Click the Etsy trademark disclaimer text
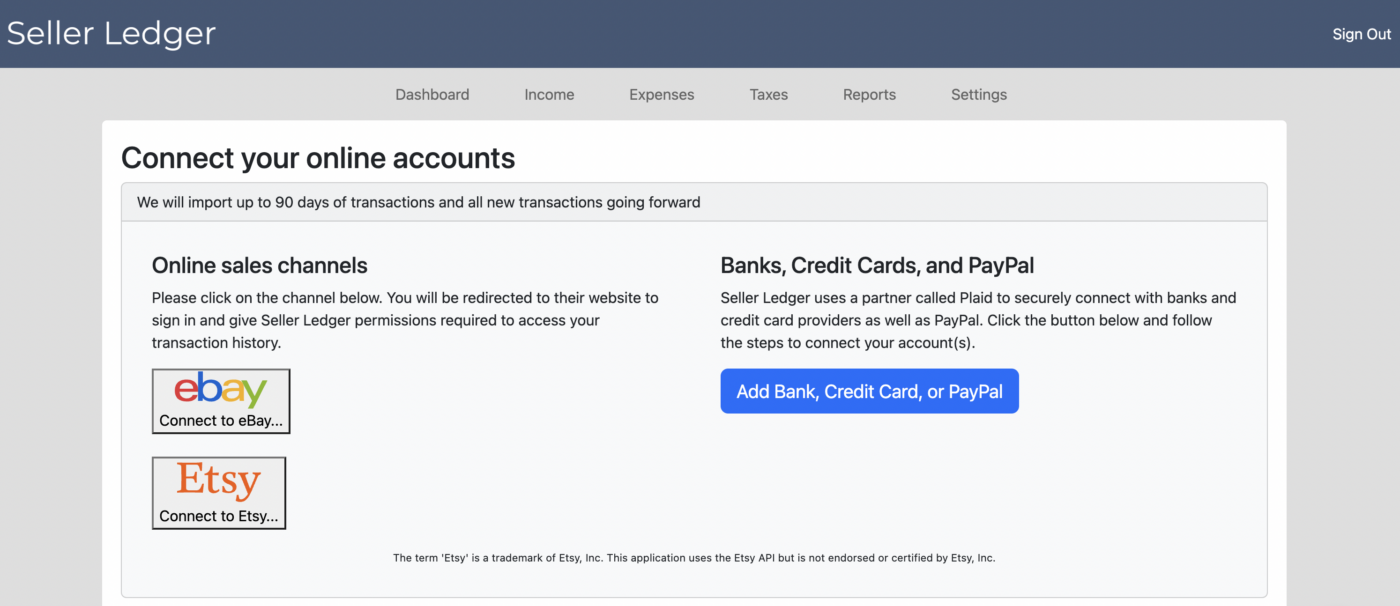This screenshot has width=1400, height=606. 694,558
